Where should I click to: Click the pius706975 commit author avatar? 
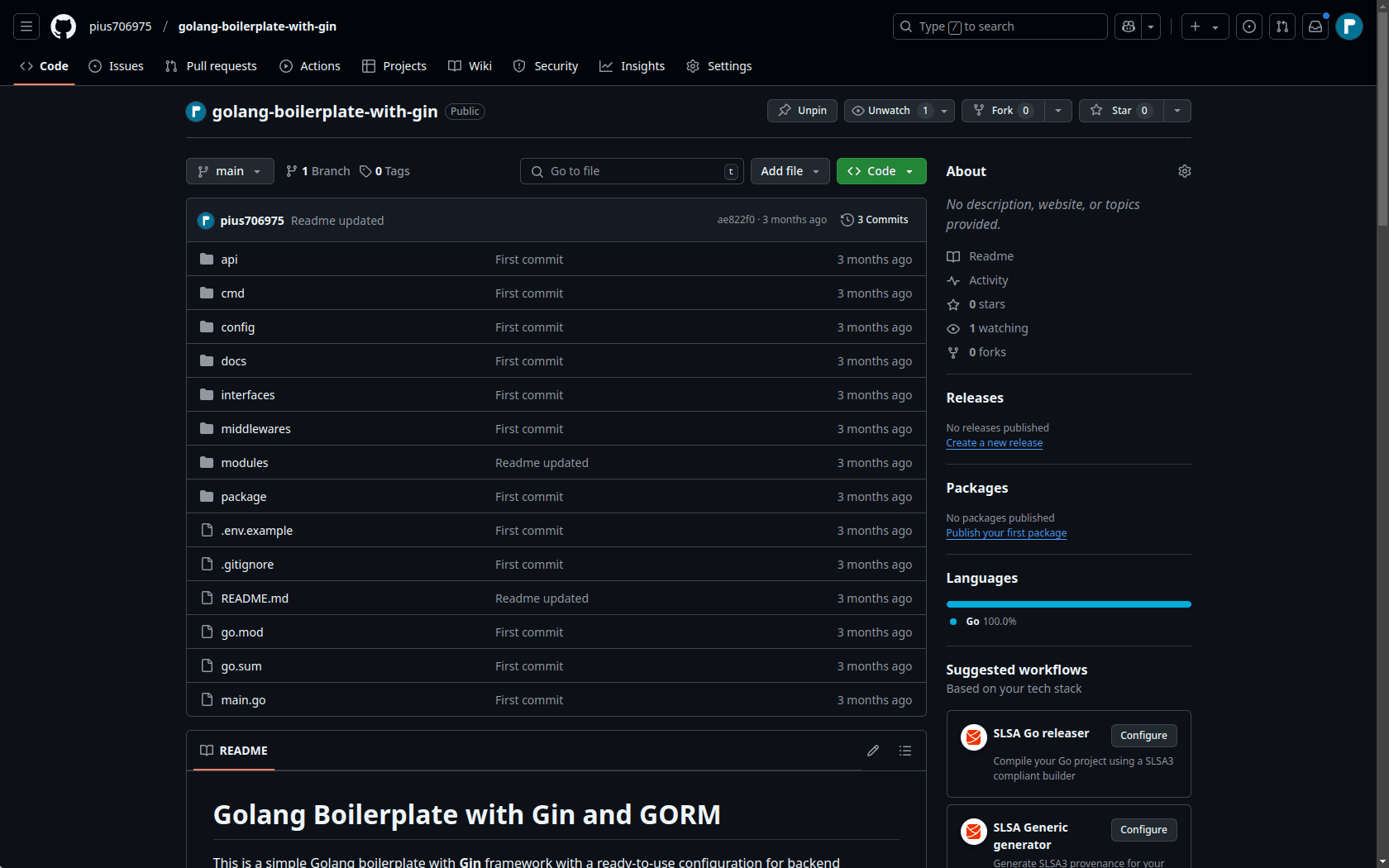point(206,221)
